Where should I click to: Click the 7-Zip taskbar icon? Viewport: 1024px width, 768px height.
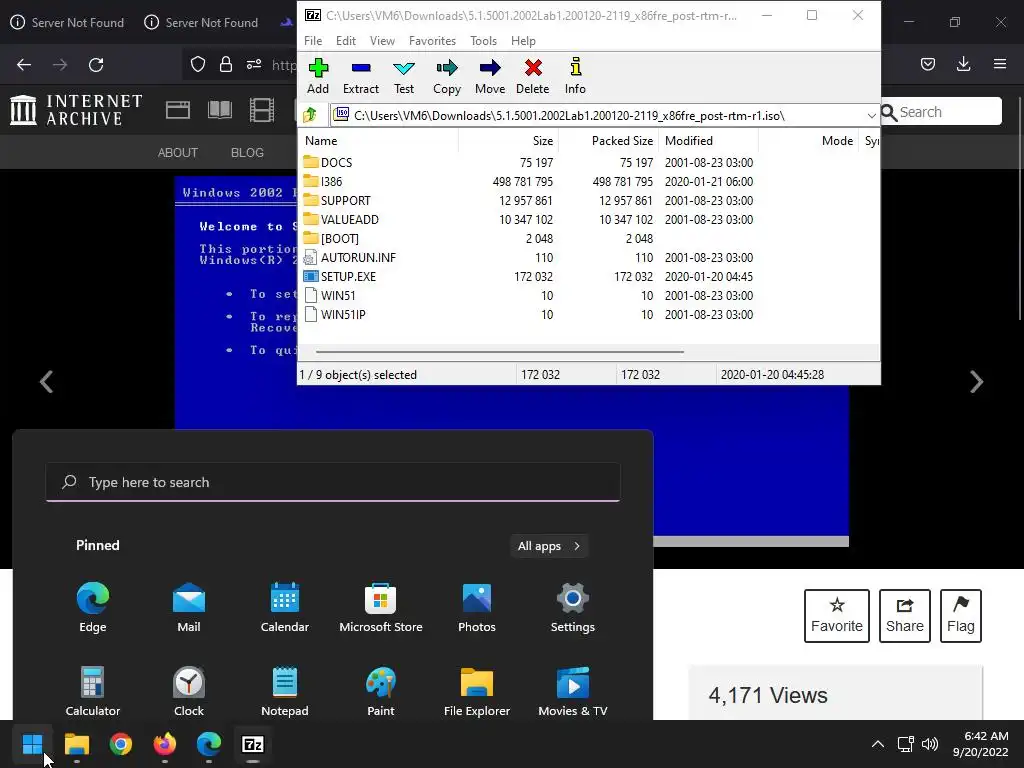tap(253, 744)
